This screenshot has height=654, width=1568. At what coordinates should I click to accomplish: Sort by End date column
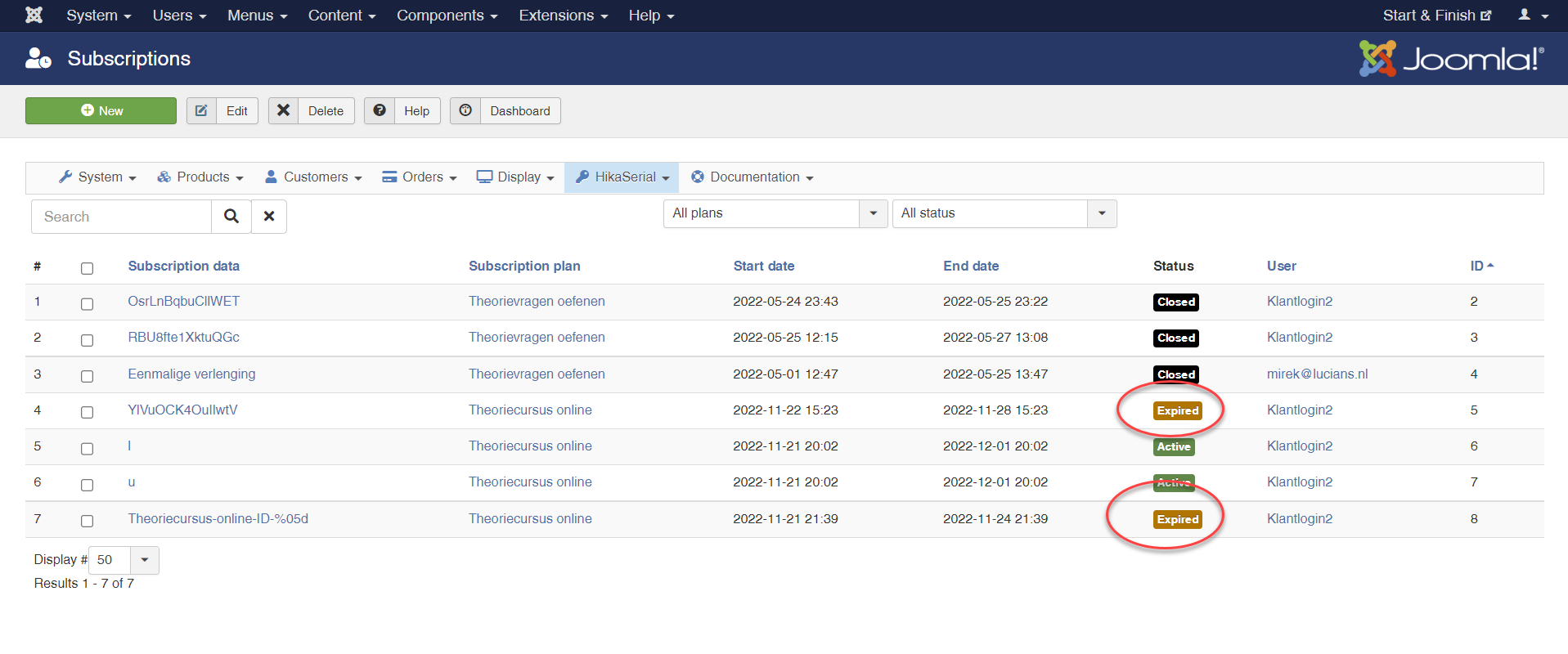tap(971, 266)
